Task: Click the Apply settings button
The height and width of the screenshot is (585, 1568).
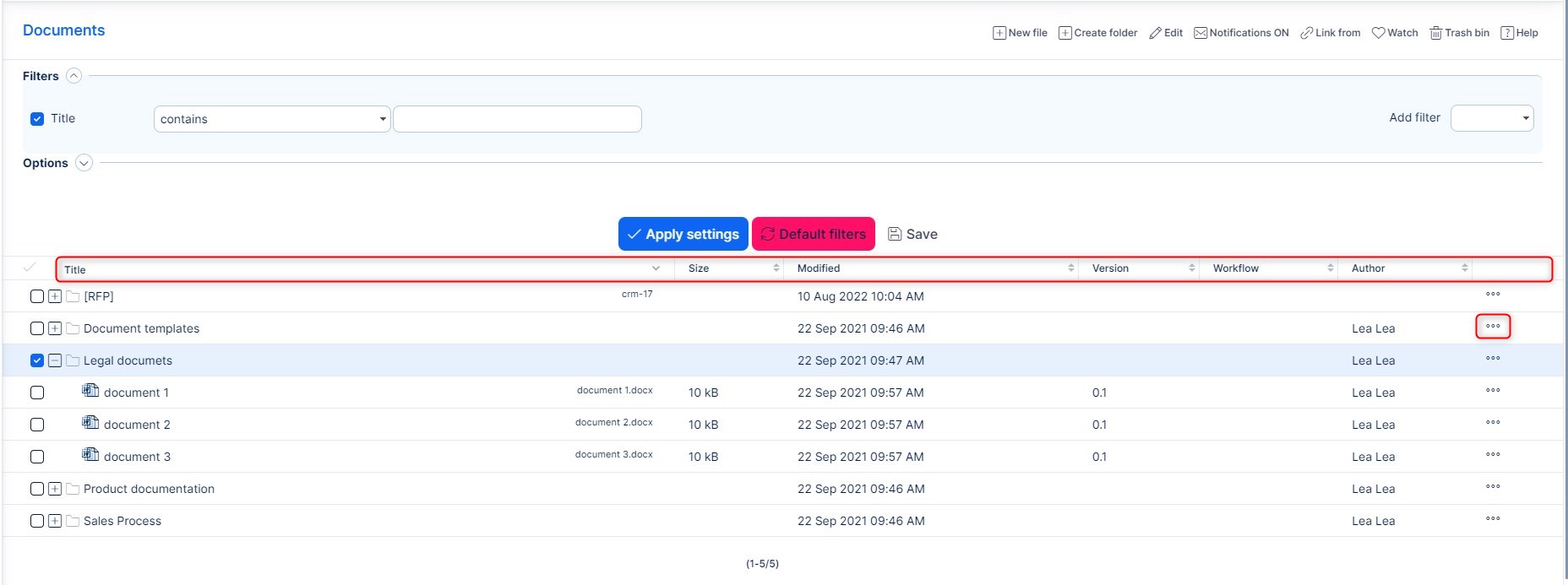Action: 683,234
